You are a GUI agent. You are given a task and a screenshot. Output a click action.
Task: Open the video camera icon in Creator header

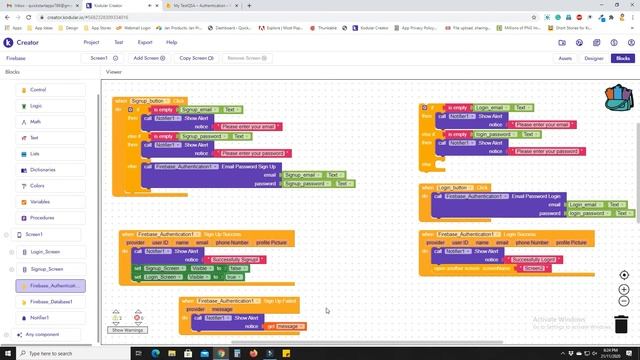[562, 42]
